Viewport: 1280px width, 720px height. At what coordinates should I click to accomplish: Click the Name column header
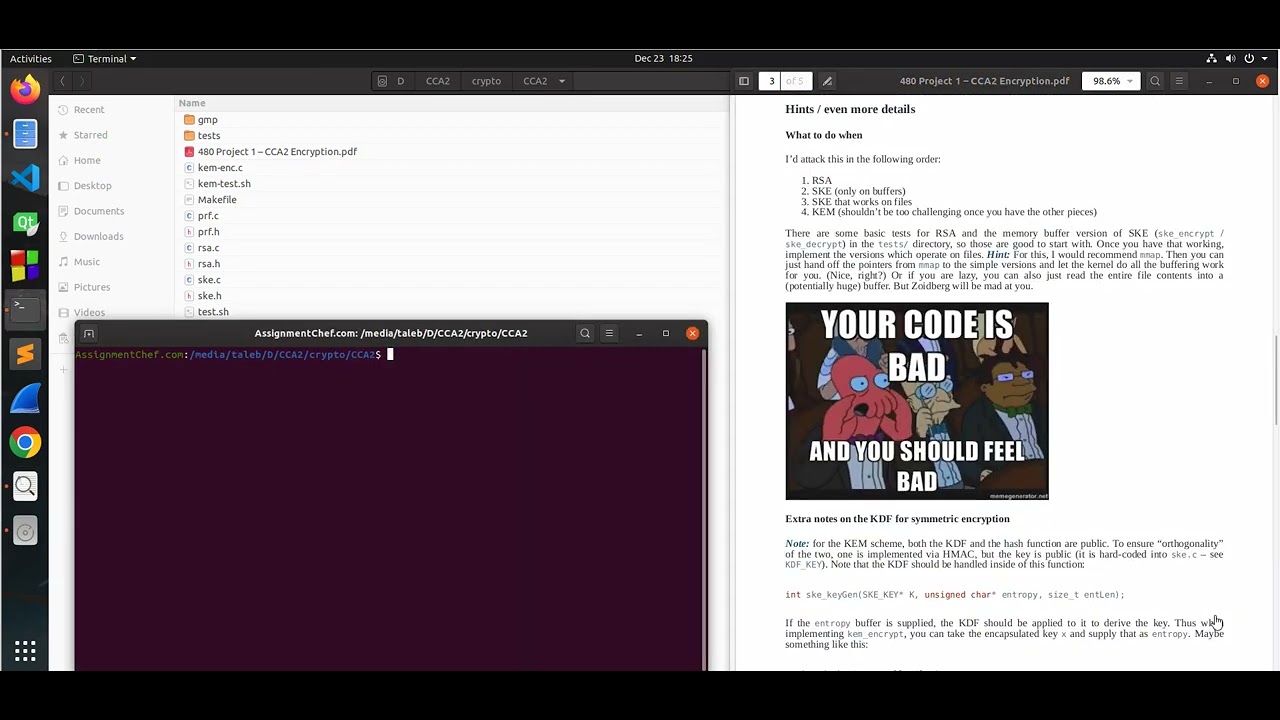tap(192, 103)
